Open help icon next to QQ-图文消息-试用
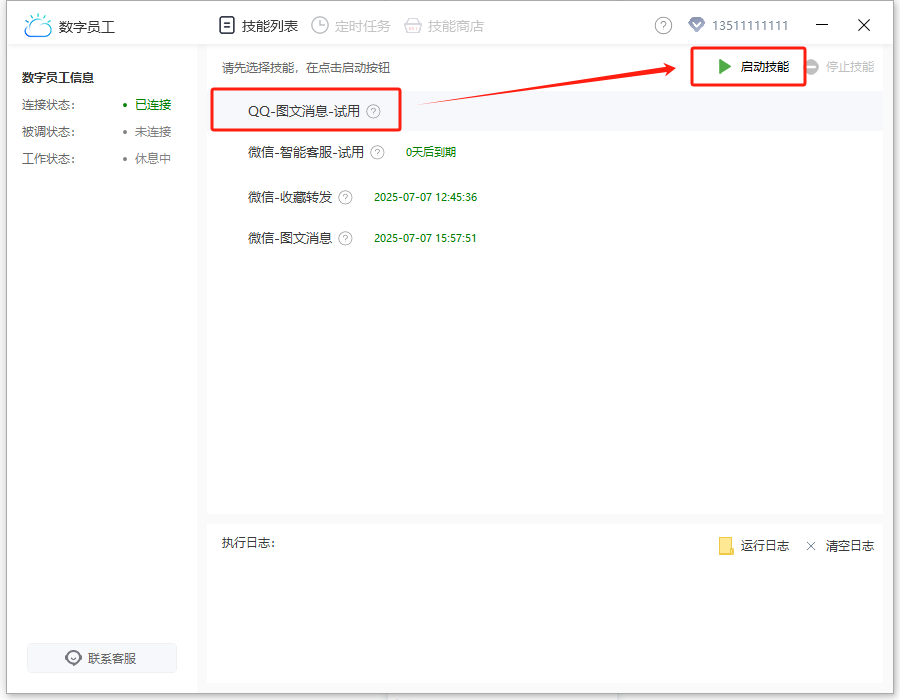900x700 pixels. pyautogui.click(x=373, y=111)
